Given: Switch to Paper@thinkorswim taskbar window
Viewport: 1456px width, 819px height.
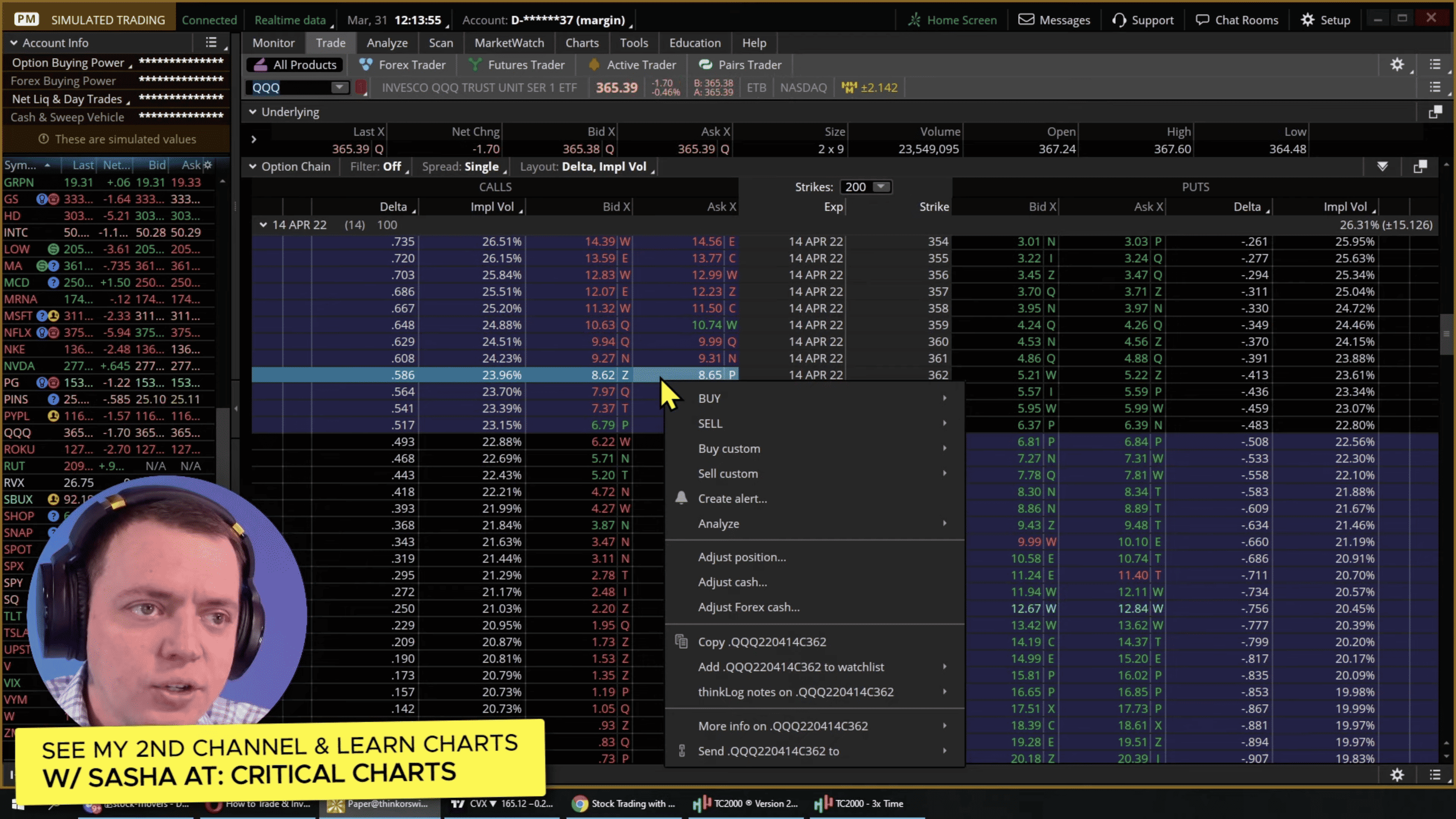Looking at the screenshot, I should coord(378,803).
